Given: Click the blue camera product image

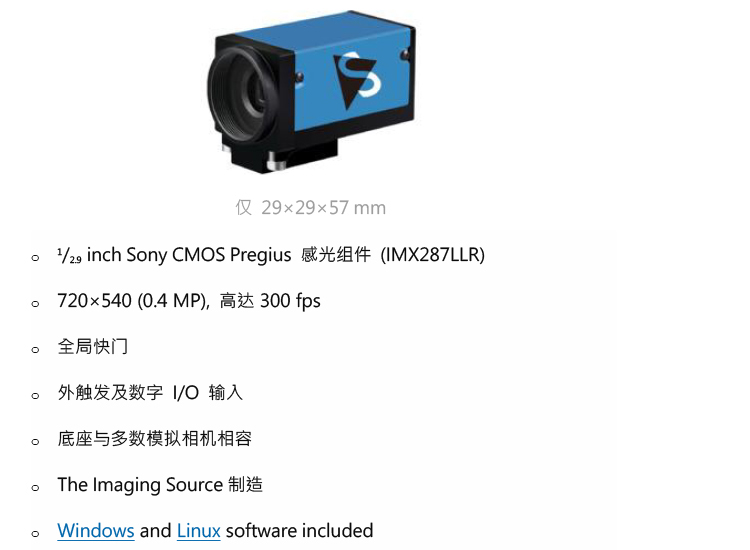Looking at the screenshot, I should pos(311,91).
